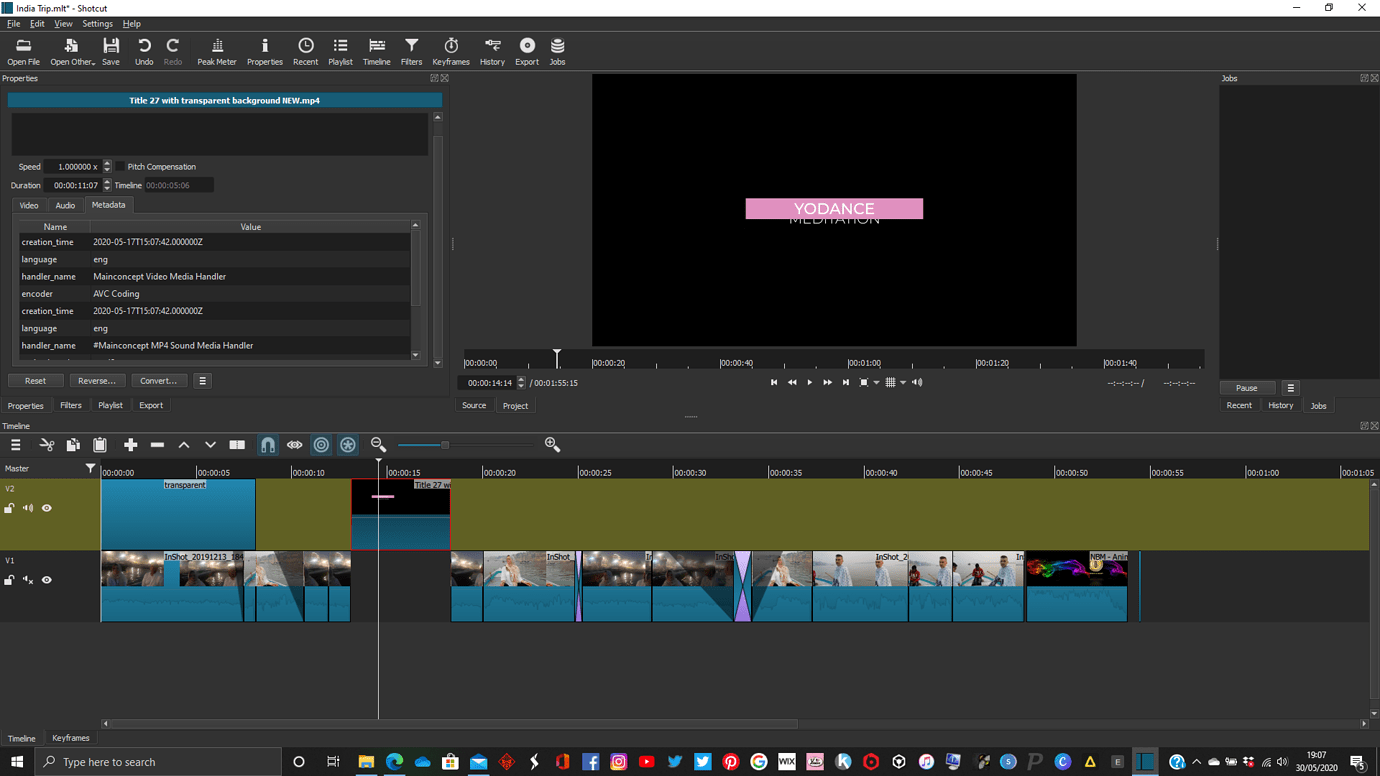The height and width of the screenshot is (776, 1380).
Task: Append clip to track with plus icon
Action: coord(130,445)
